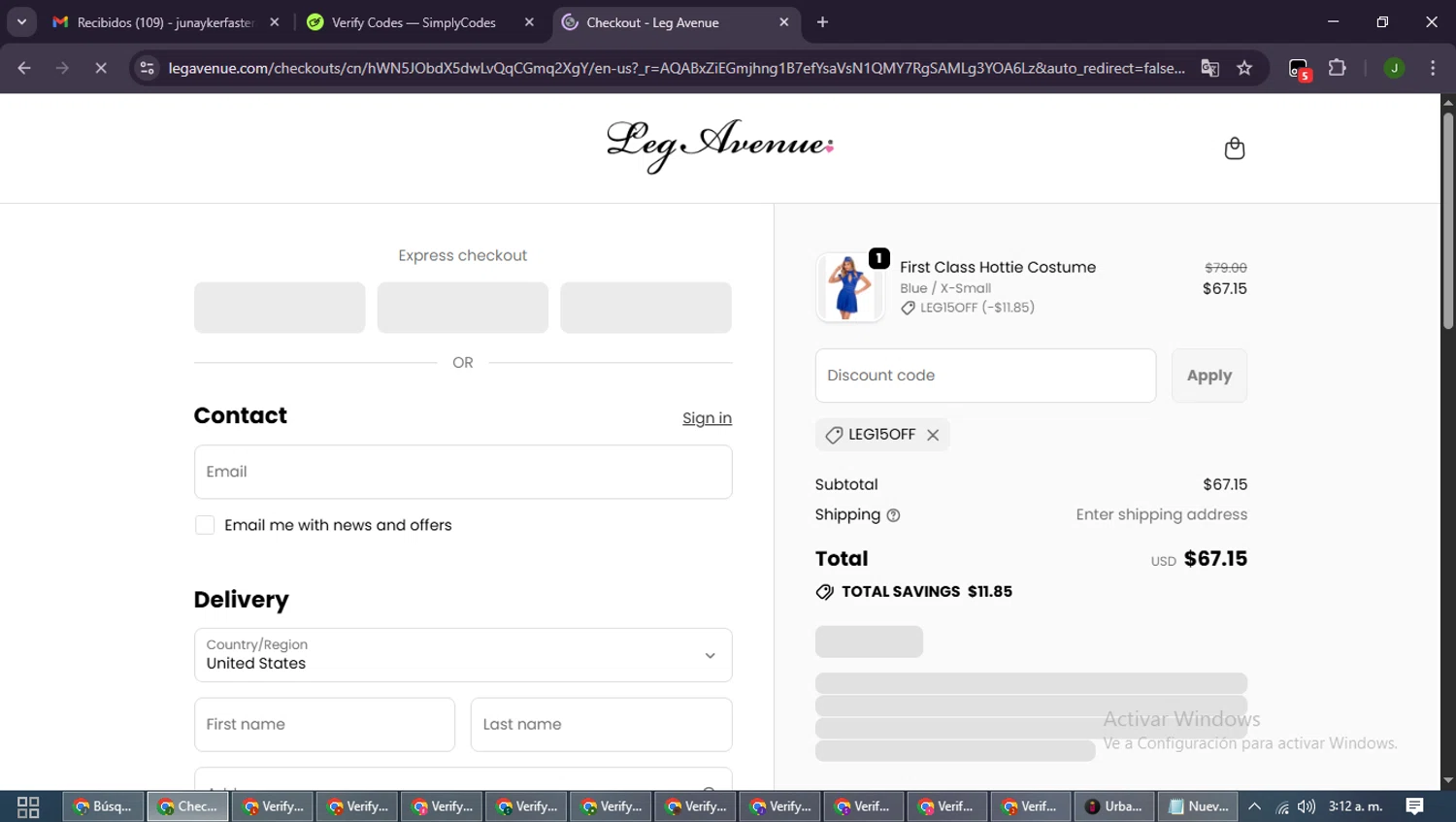Go back to the previous page
The image size is (1456, 822).
click(24, 68)
